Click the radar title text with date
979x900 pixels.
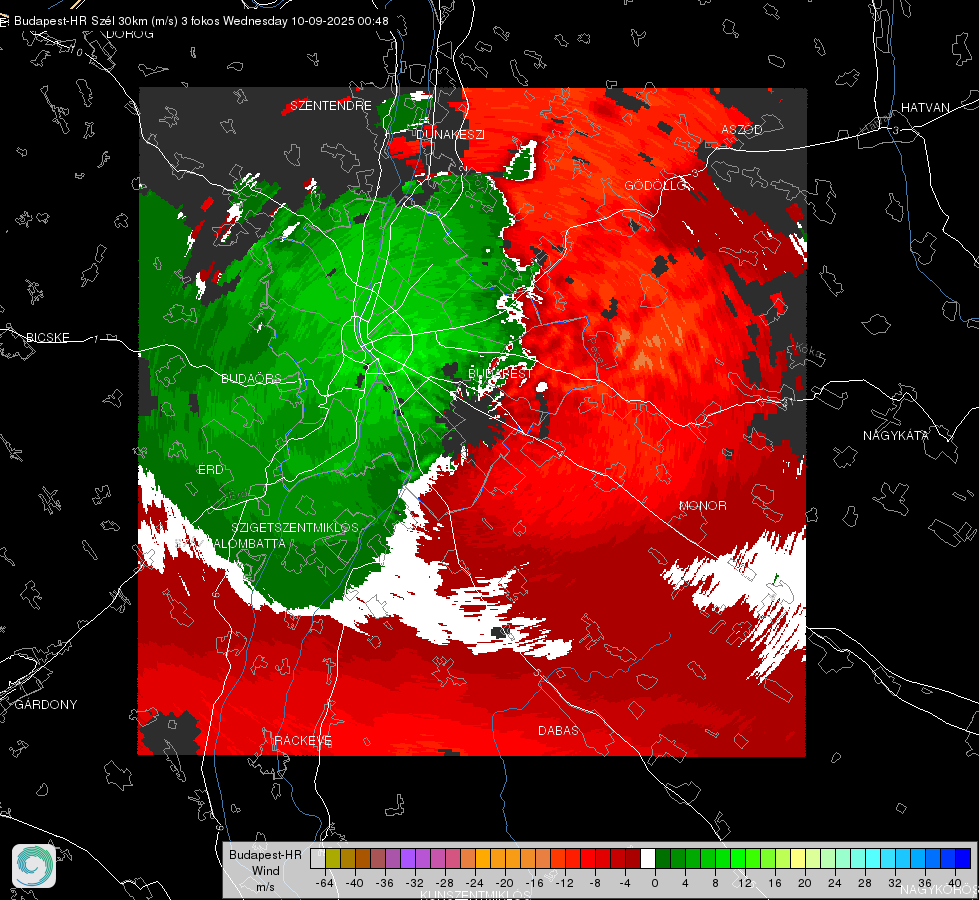point(201,21)
